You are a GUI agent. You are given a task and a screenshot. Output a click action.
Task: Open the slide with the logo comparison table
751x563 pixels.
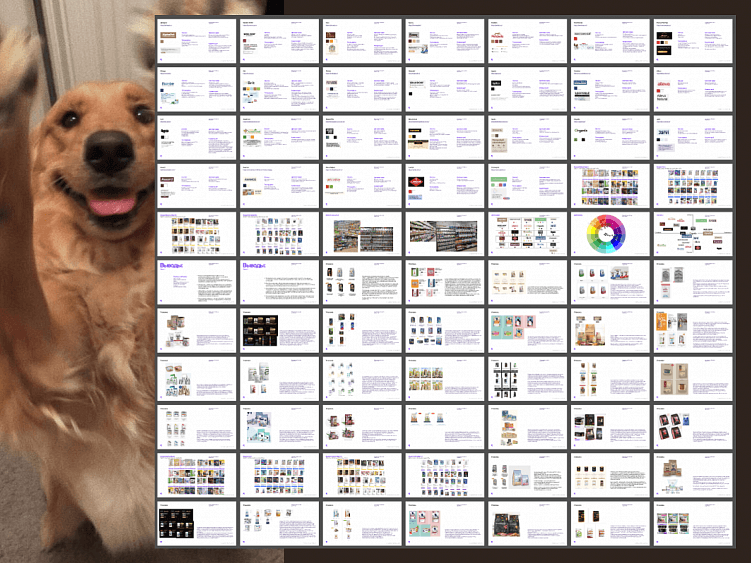[527, 234]
